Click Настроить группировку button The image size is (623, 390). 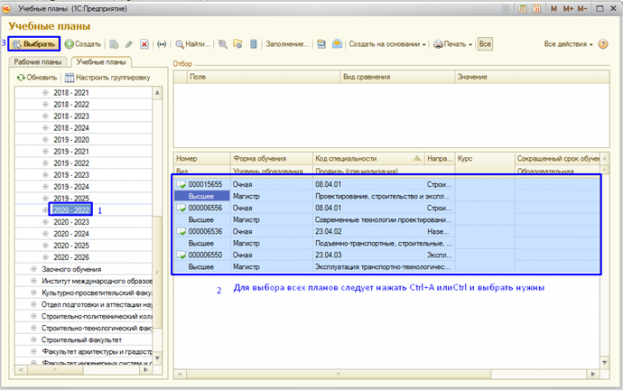(108, 77)
